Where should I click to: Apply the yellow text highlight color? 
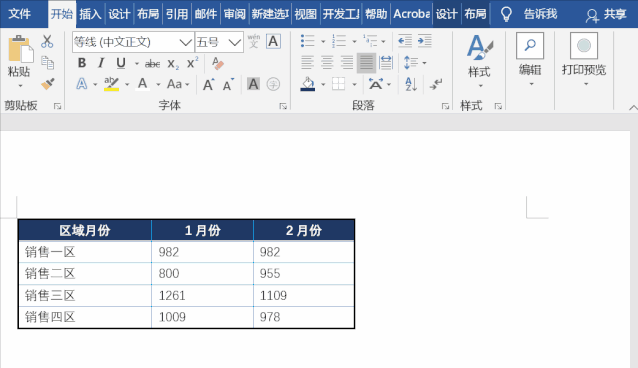111,84
